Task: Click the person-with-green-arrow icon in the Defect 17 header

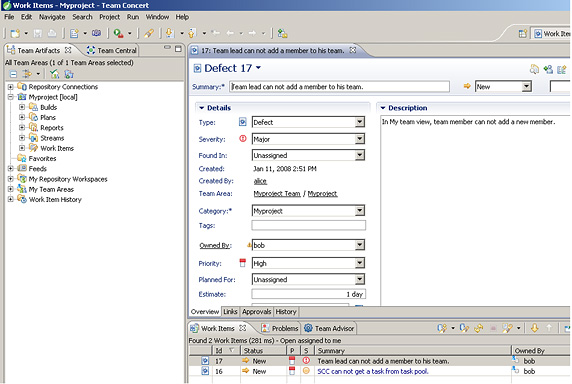Action: point(548,69)
